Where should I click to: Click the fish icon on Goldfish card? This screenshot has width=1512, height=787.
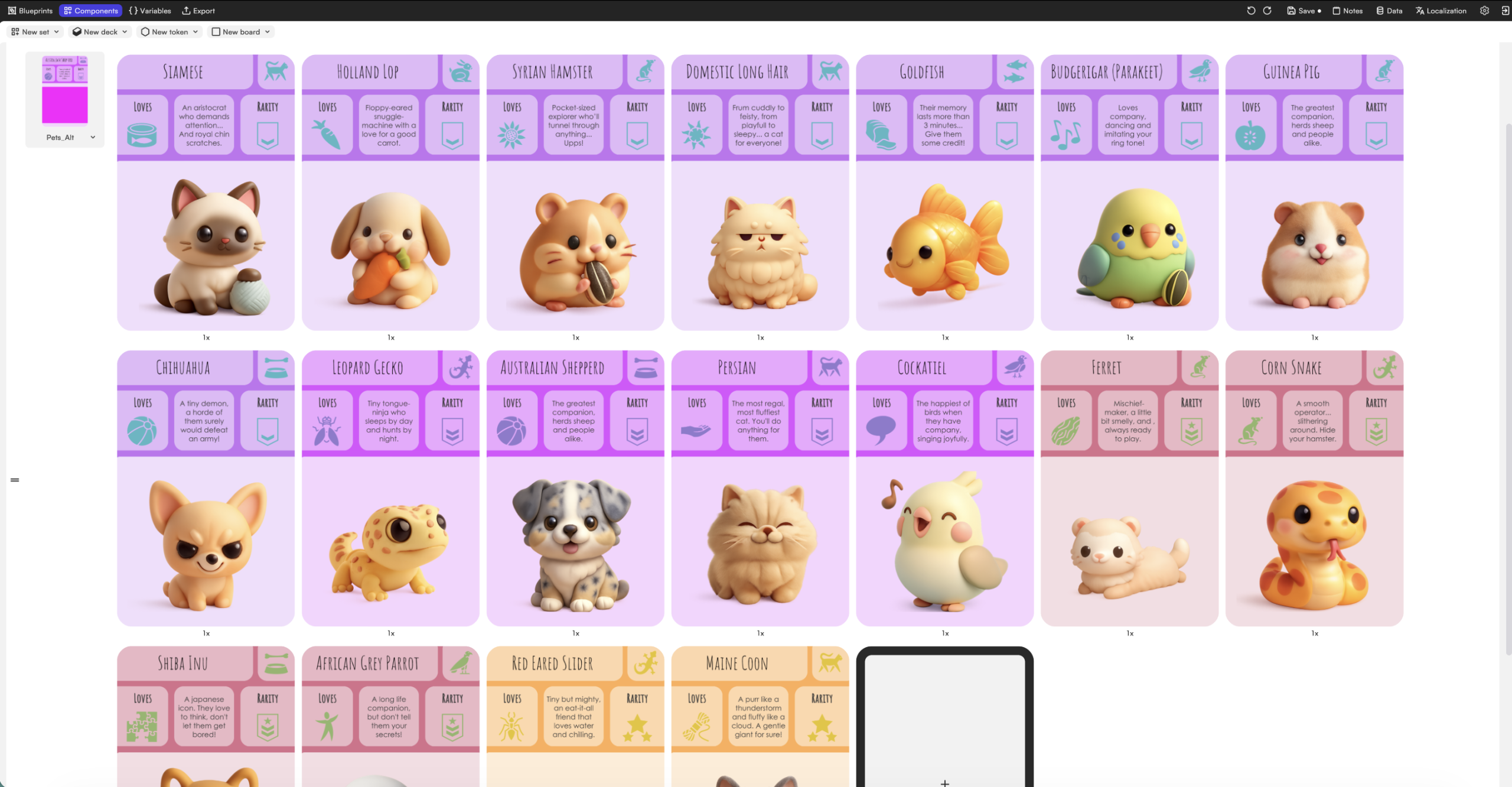point(1015,71)
